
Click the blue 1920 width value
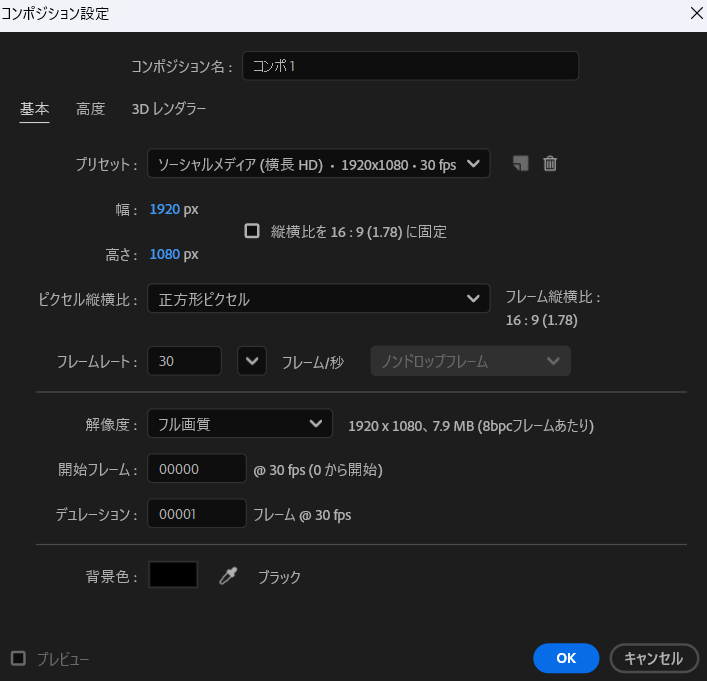[163, 209]
